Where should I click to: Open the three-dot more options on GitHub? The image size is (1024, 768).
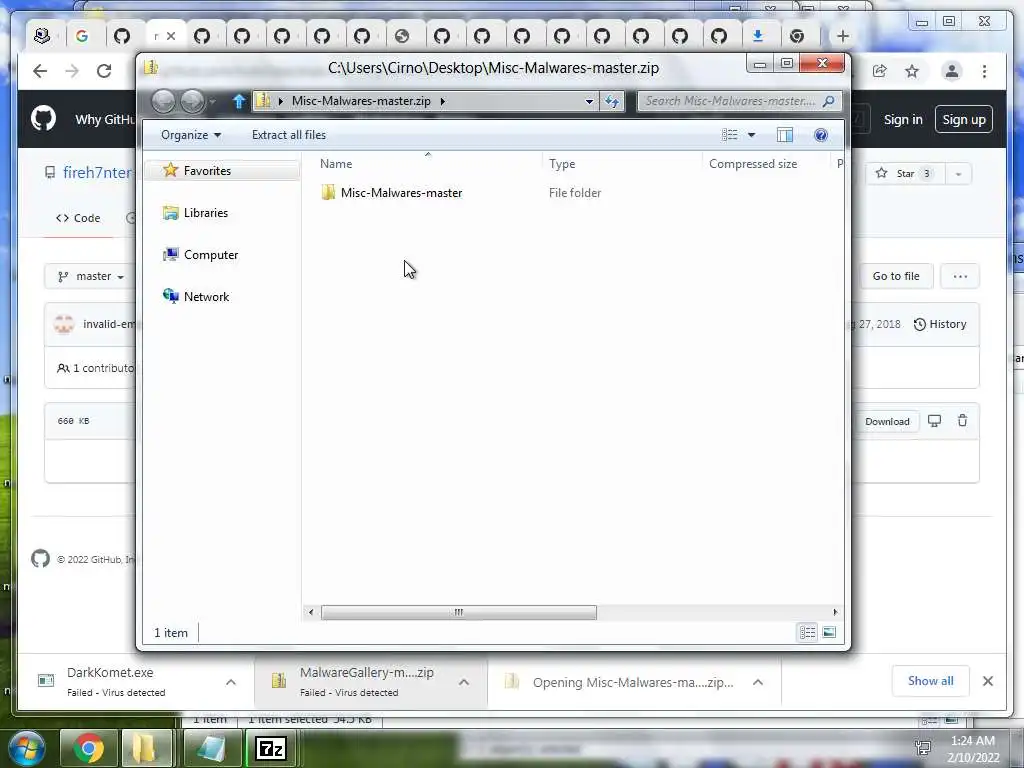pos(960,276)
